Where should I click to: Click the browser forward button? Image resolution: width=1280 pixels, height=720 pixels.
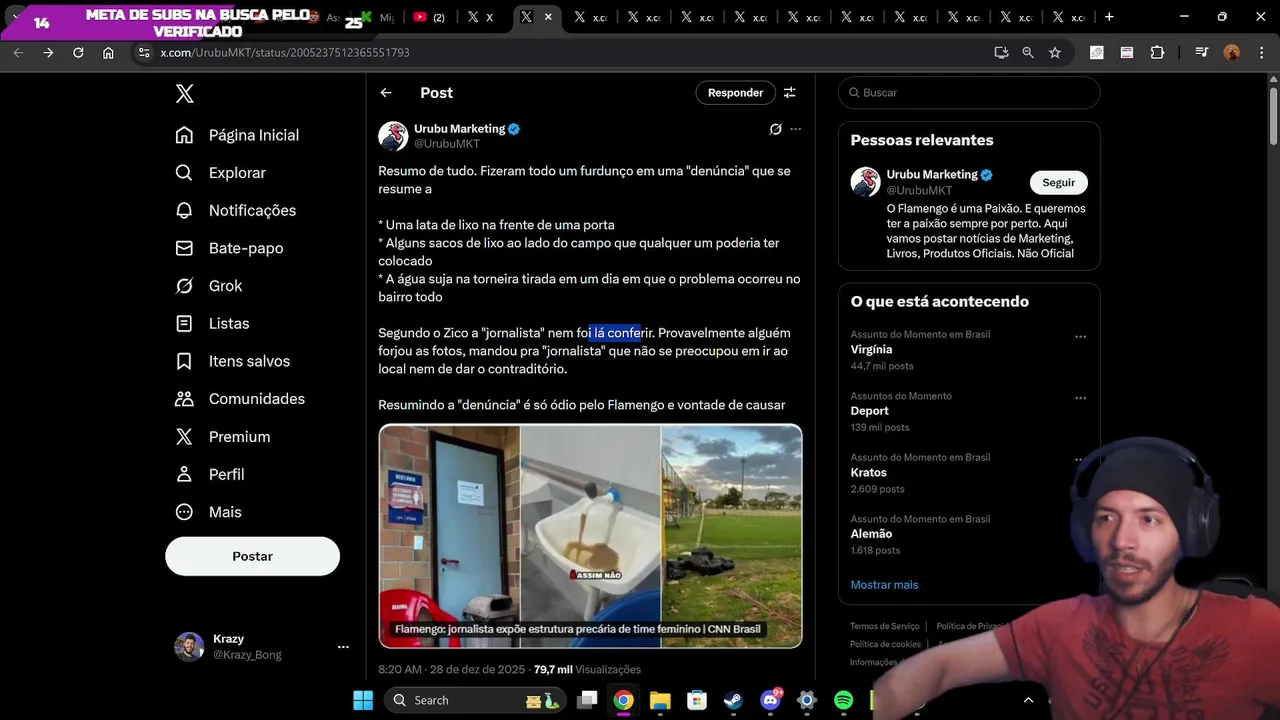(48, 53)
